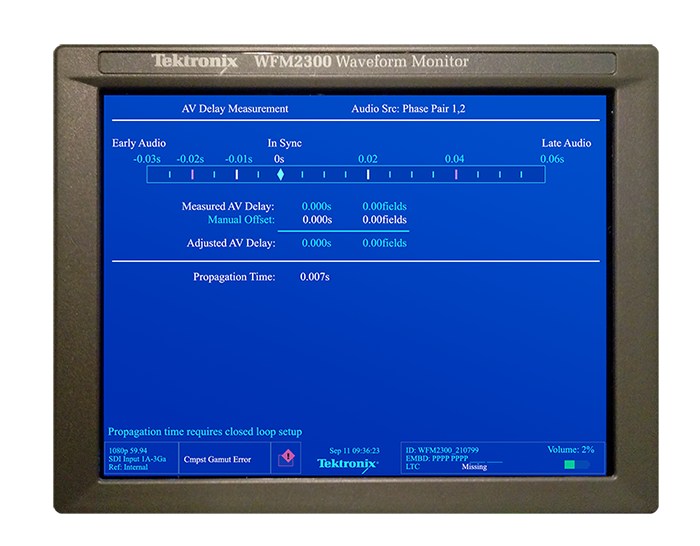
Task: Click the WFM2300 Waveform Monitor bezel label
Action: tap(361, 61)
